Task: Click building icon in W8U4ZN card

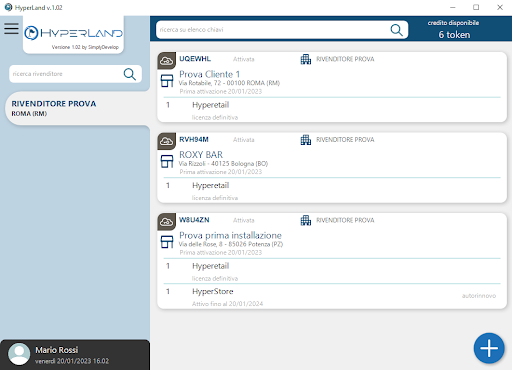Action: coord(306,221)
